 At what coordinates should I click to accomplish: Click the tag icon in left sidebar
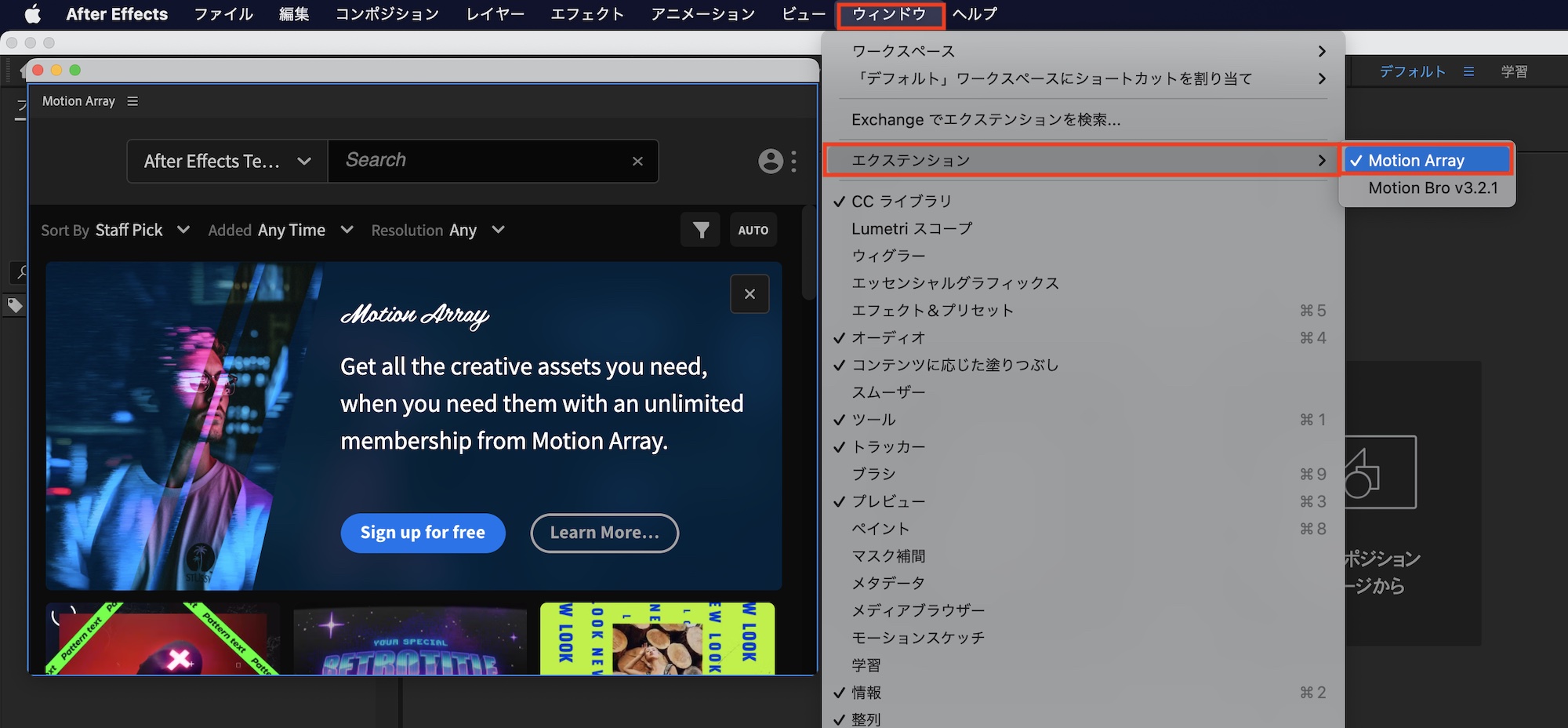click(15, 305)
